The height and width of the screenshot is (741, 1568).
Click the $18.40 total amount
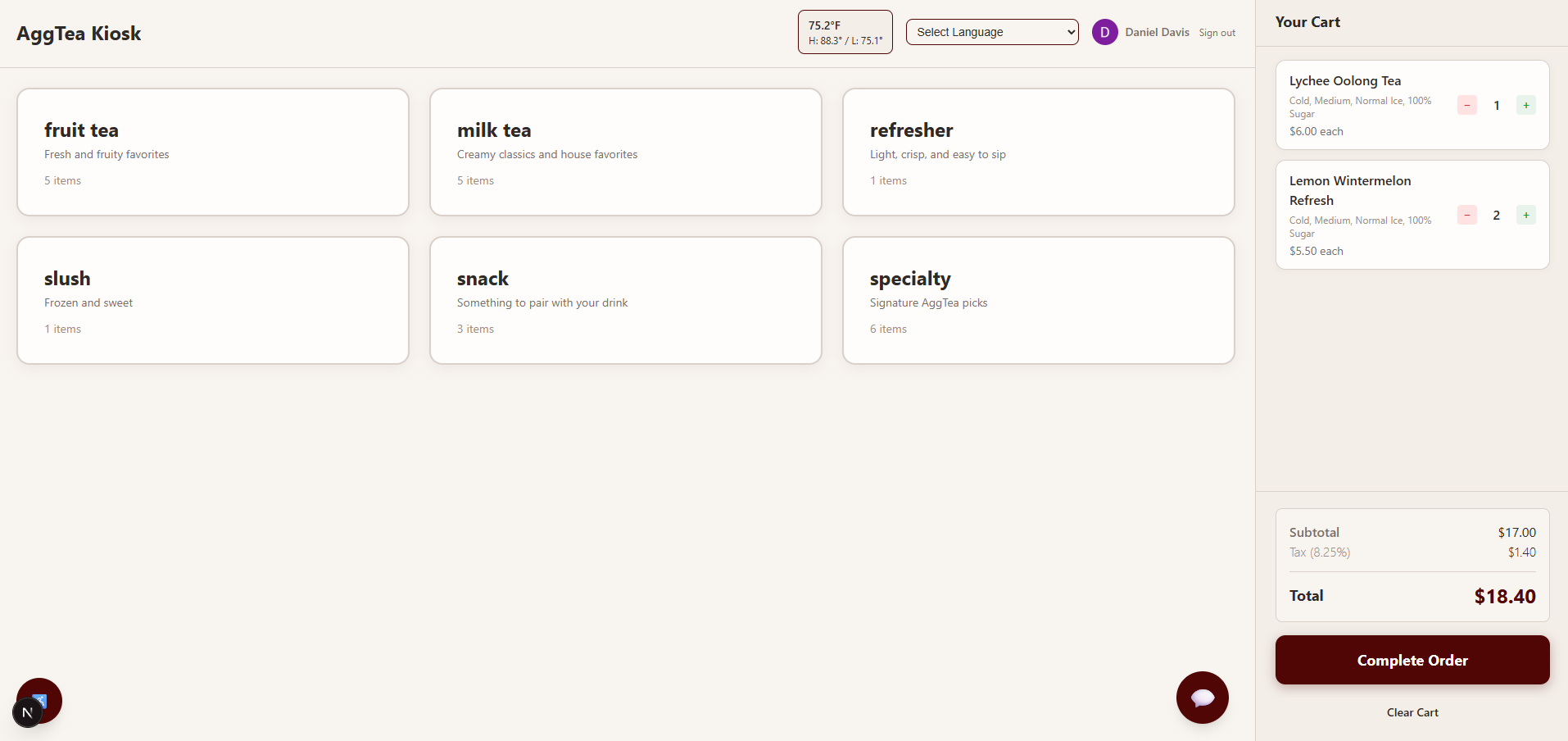1505,596
